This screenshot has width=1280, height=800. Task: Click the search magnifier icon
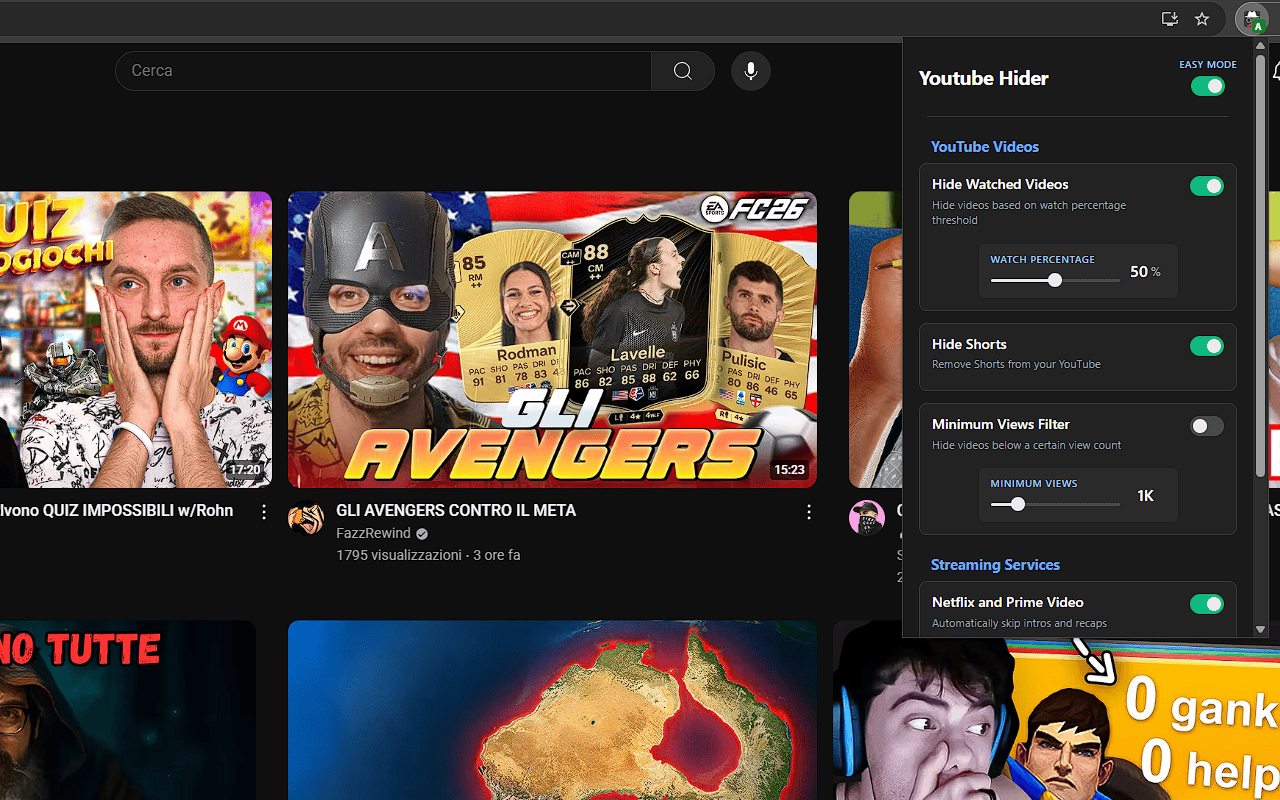[x=682, y=71]
